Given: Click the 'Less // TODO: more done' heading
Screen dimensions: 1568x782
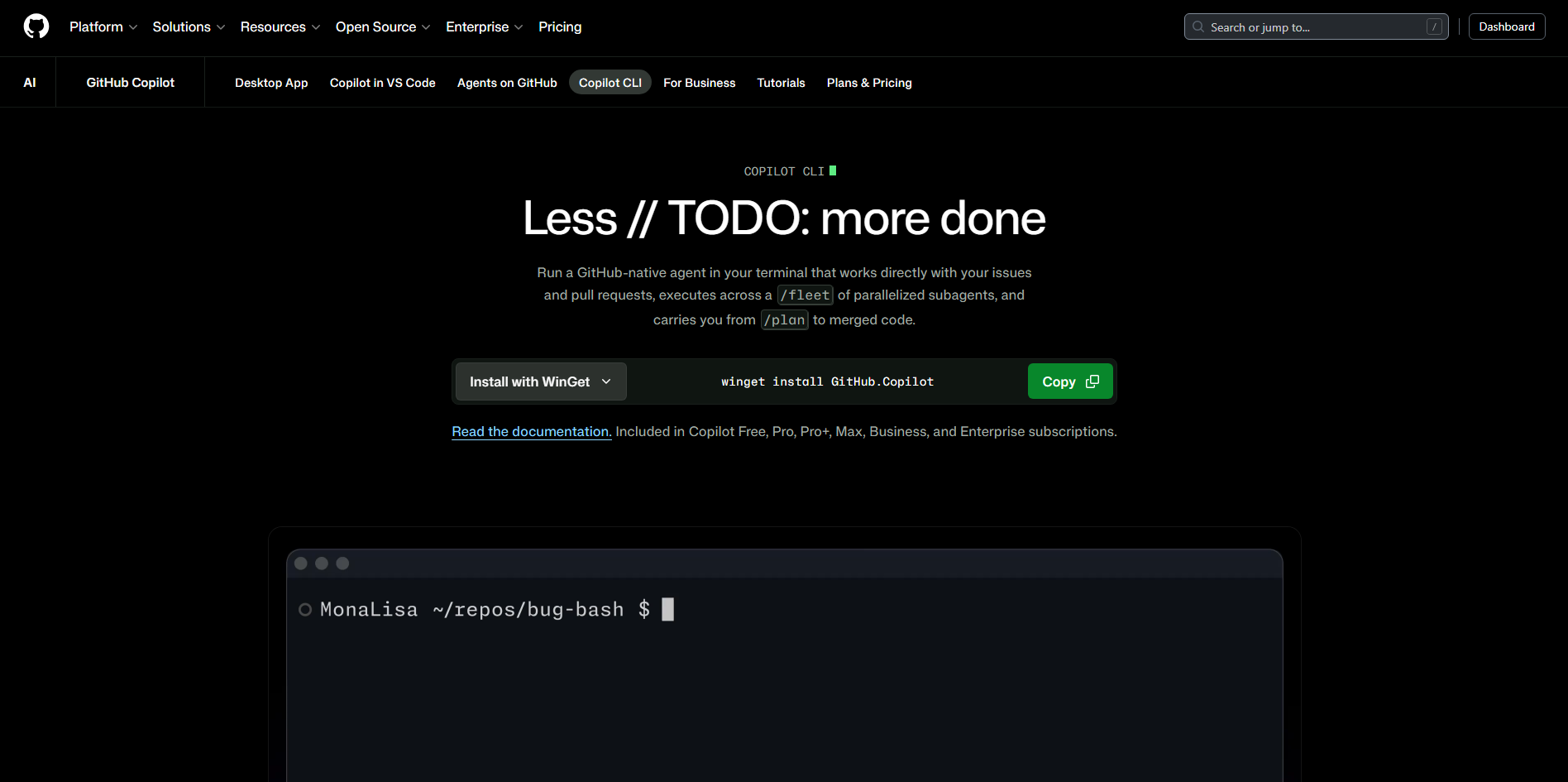Looking at the screenshot, I should 784,218.
